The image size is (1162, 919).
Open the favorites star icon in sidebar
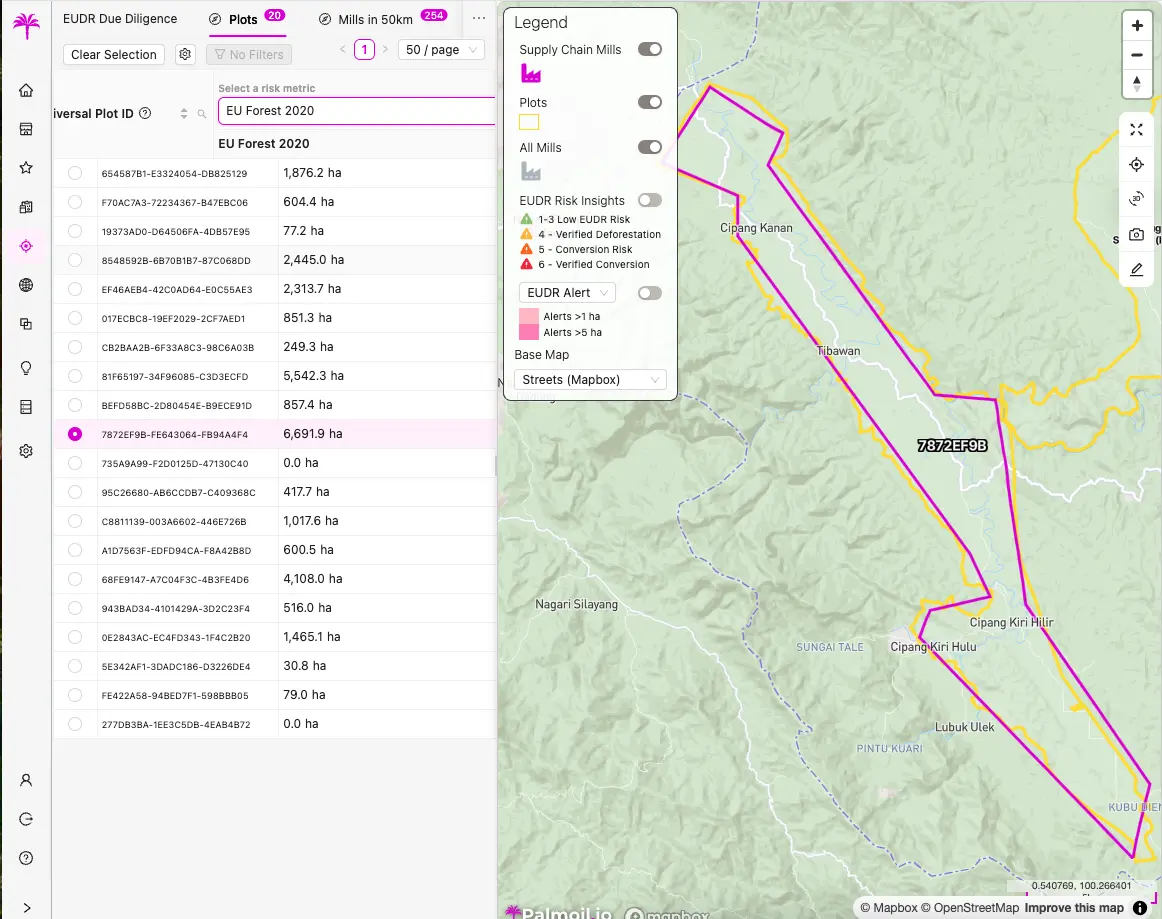[x=26, y=168]
